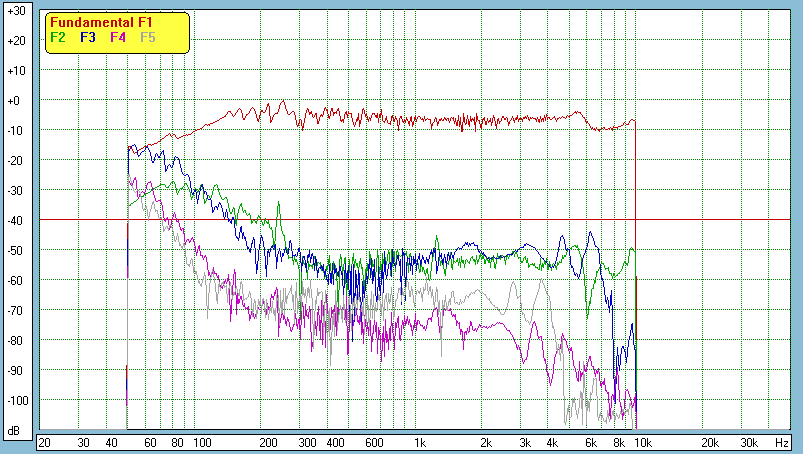
Task: Click the dB unit label
Action: click(x=15, y=431)
